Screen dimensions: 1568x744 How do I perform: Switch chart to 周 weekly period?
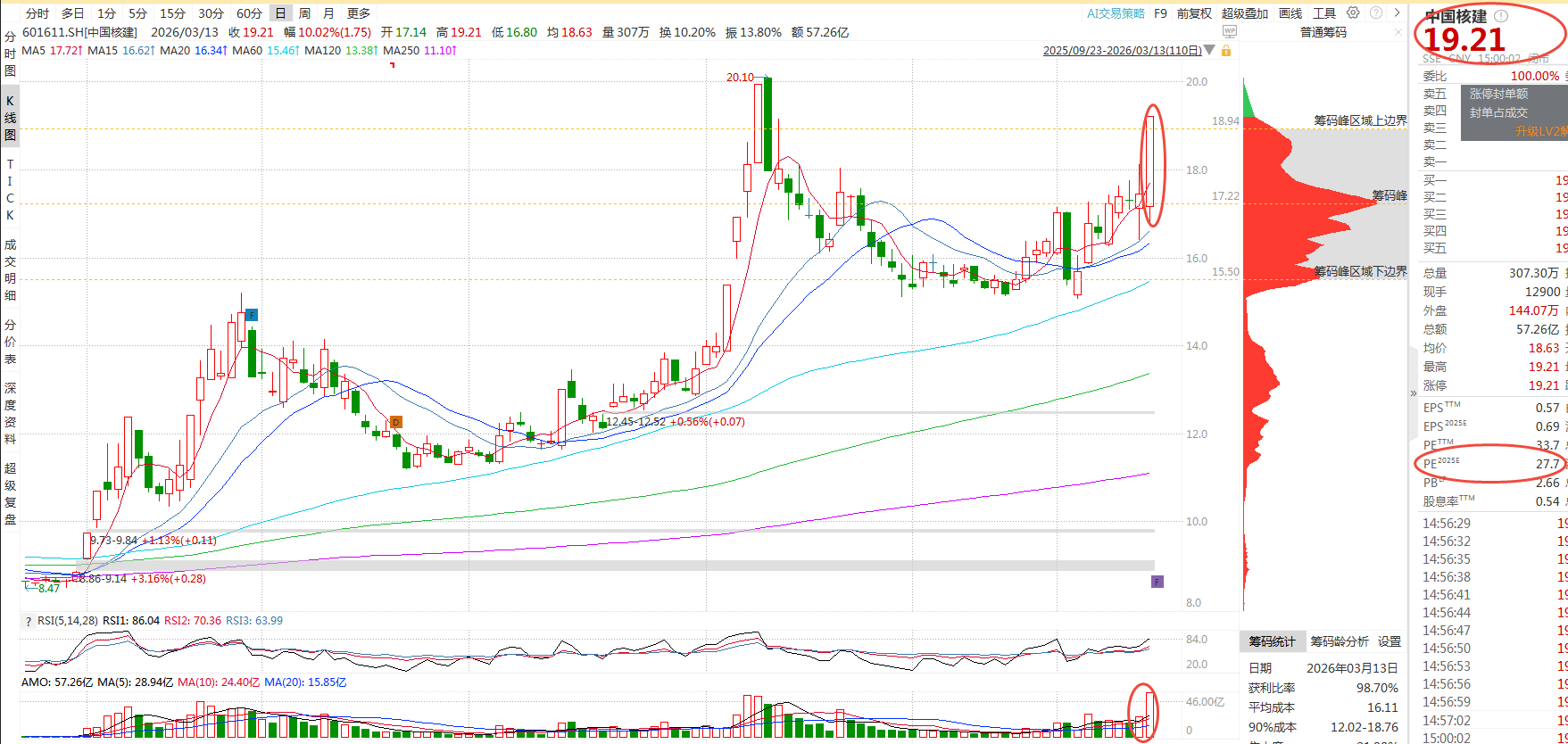(x=305, y=13)
